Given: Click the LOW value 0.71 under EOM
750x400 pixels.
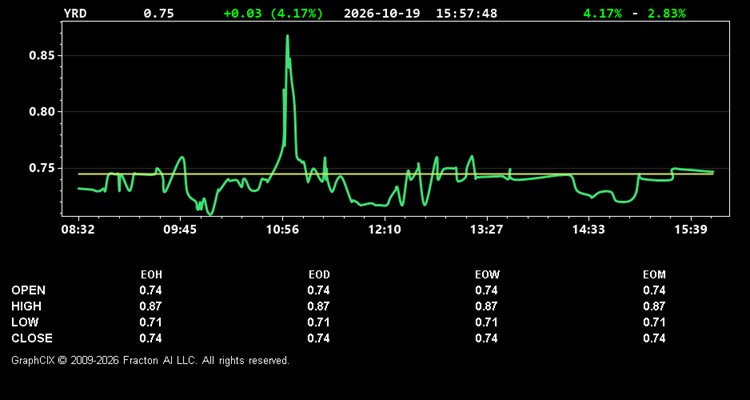Looking at the screenshot, I should pos(654,322).
